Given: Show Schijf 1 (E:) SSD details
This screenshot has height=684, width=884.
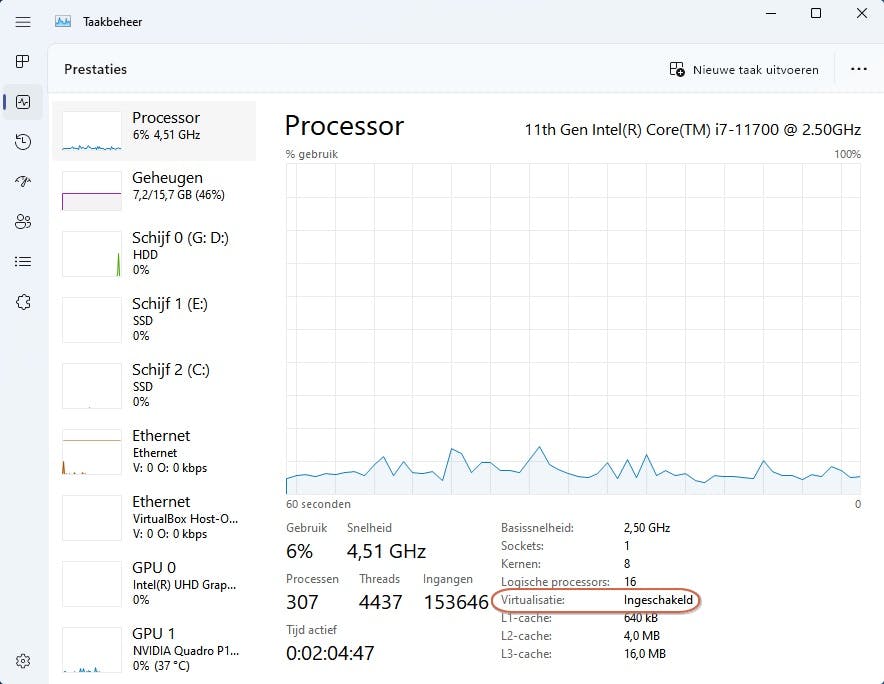Looking at the screenshot, I should click(154, 320).
